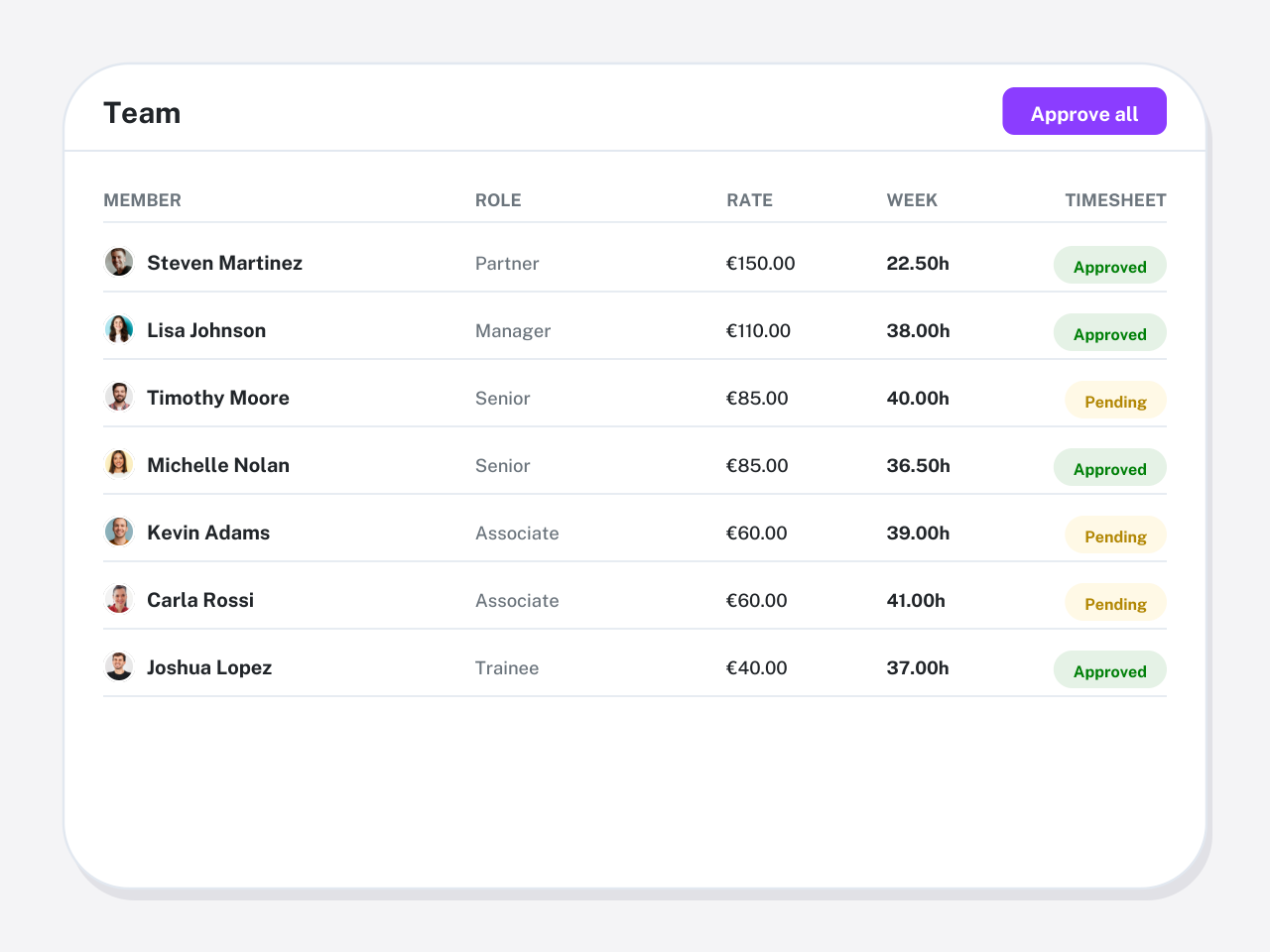Open Steven Martinez's avatar photo
This screenshot has width=1270, height=952.
[x=119, y=262]
